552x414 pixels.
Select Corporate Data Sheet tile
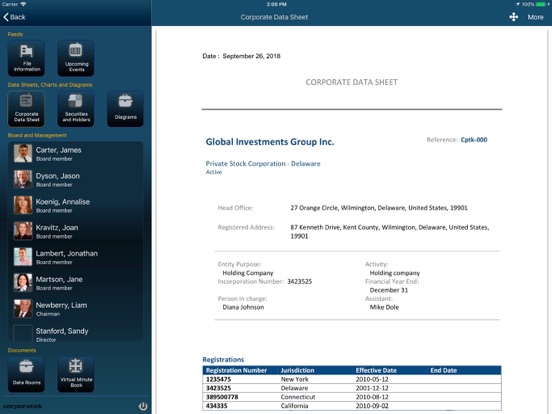coord(26,108)
